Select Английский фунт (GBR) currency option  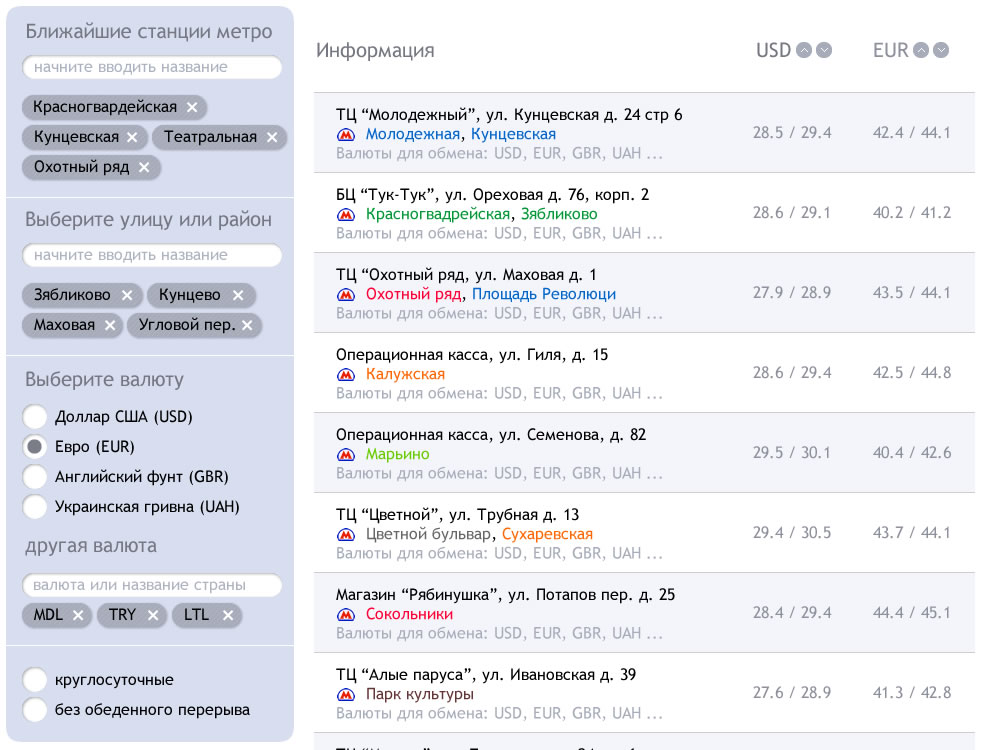point(35,477)
